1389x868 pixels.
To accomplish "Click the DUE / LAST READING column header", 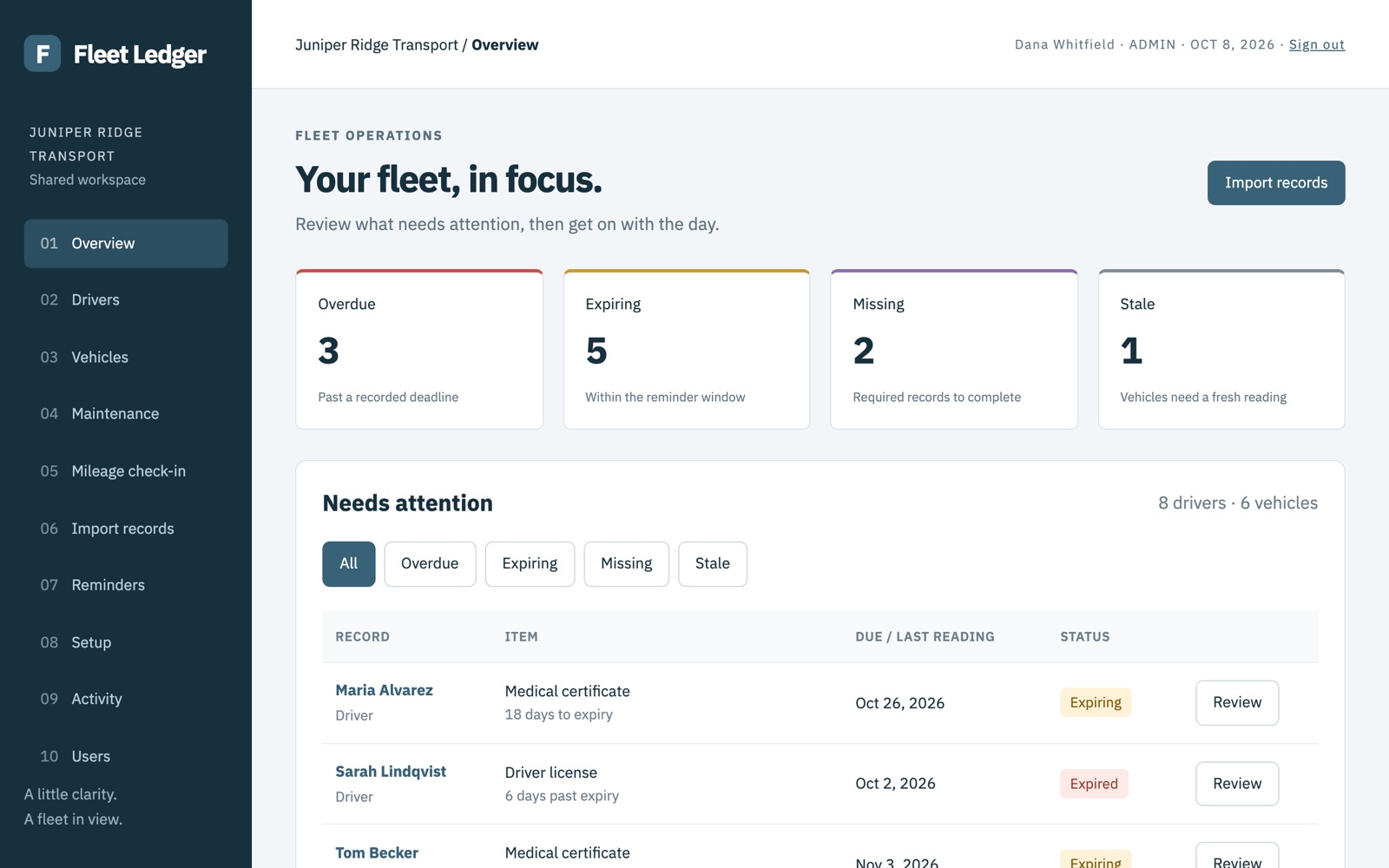I will (x=925, y=636).
